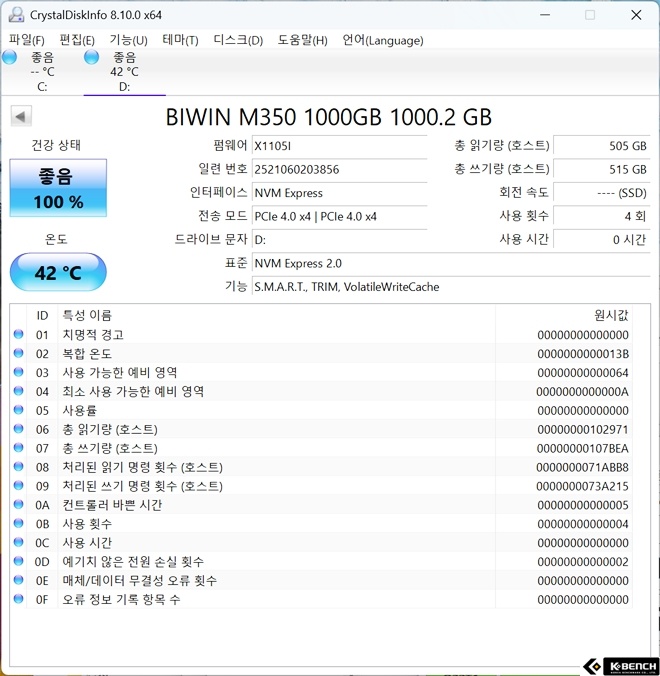Click the 42 °C temperature button
Screen dimensions: 660x676
(58, 273)
